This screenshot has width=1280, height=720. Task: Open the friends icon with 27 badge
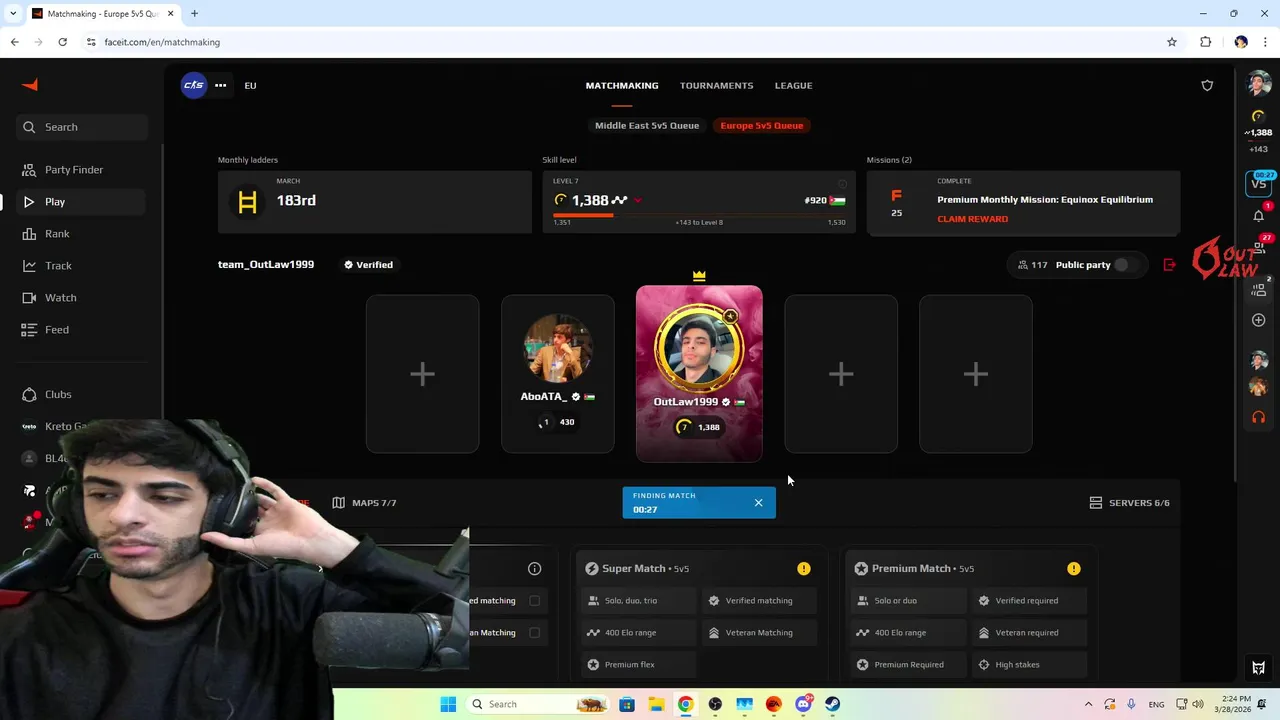click(1259, 248)
